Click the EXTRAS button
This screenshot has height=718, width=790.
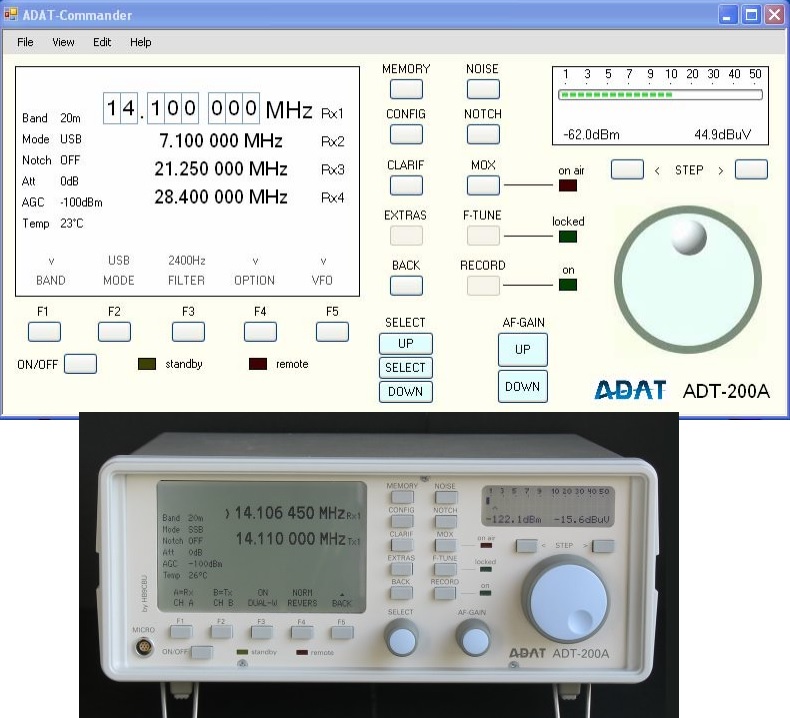(x=406, y=235)
